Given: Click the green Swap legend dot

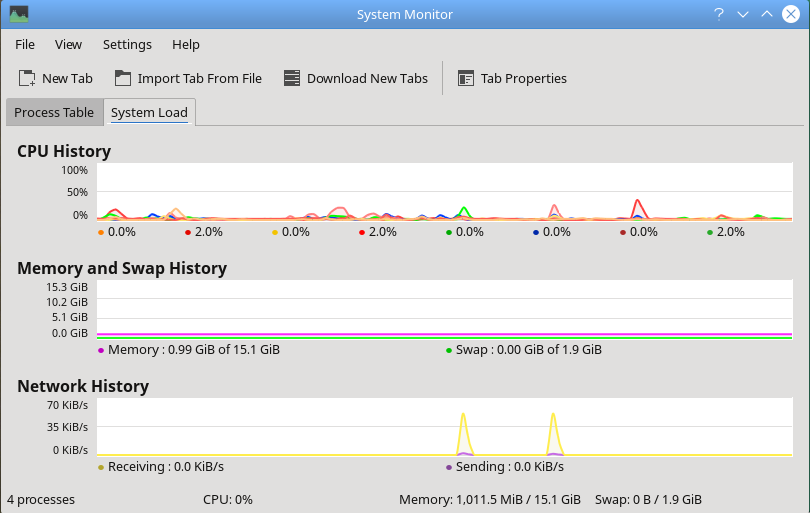Looking at the screenshot, I should [x=448, y=350].
